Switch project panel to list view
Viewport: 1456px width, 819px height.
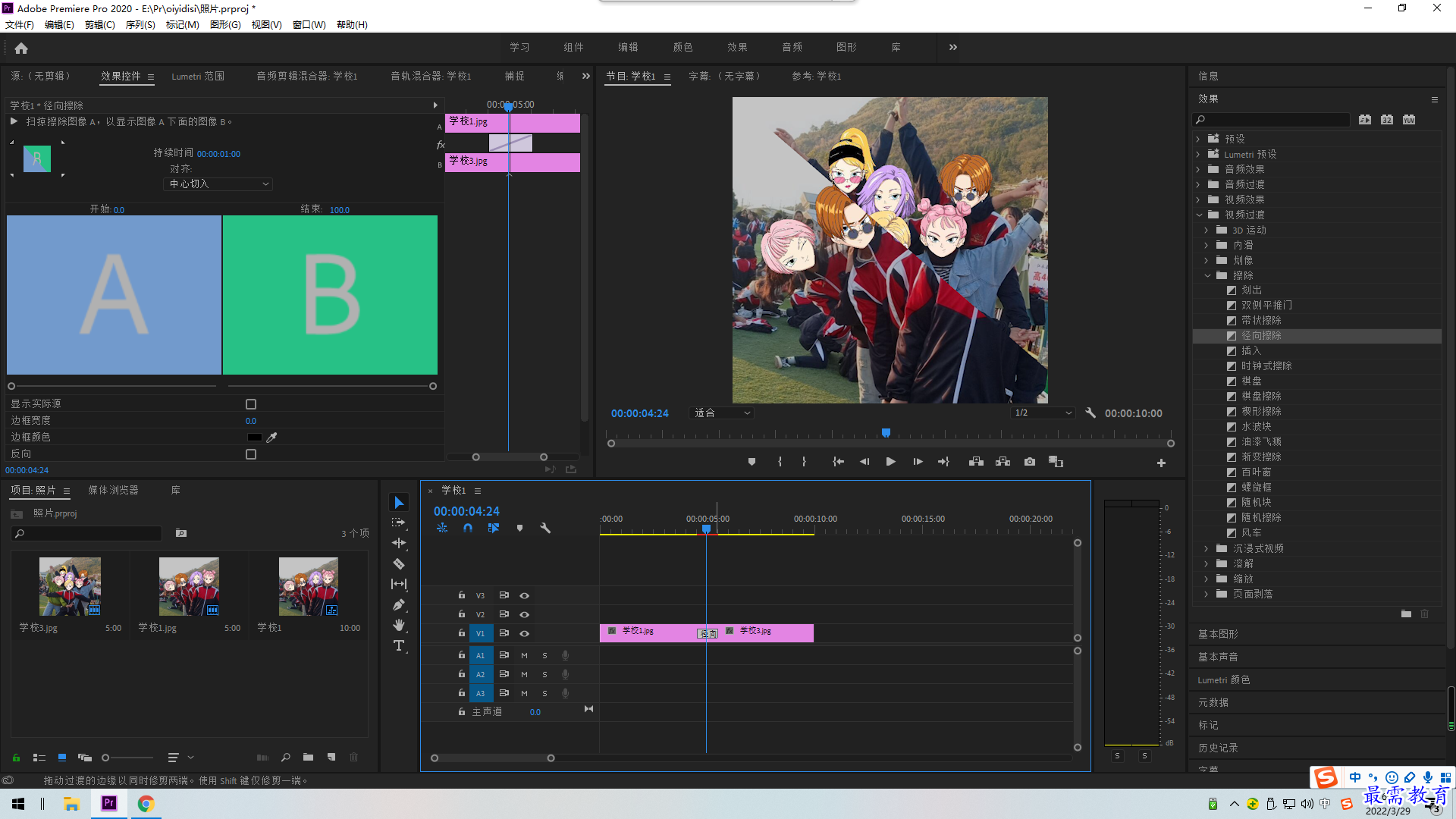pos(39,757)
